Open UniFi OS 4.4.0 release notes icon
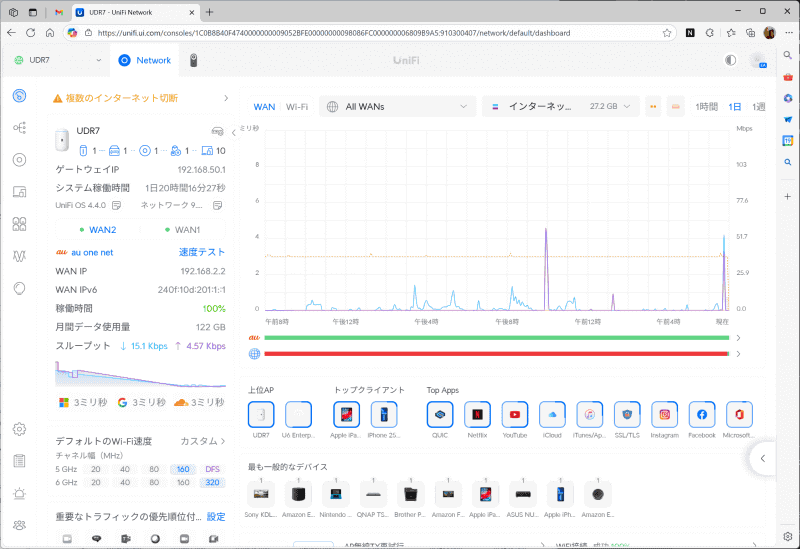This screenshot has width=800, height=549. (x=116, y=205)
